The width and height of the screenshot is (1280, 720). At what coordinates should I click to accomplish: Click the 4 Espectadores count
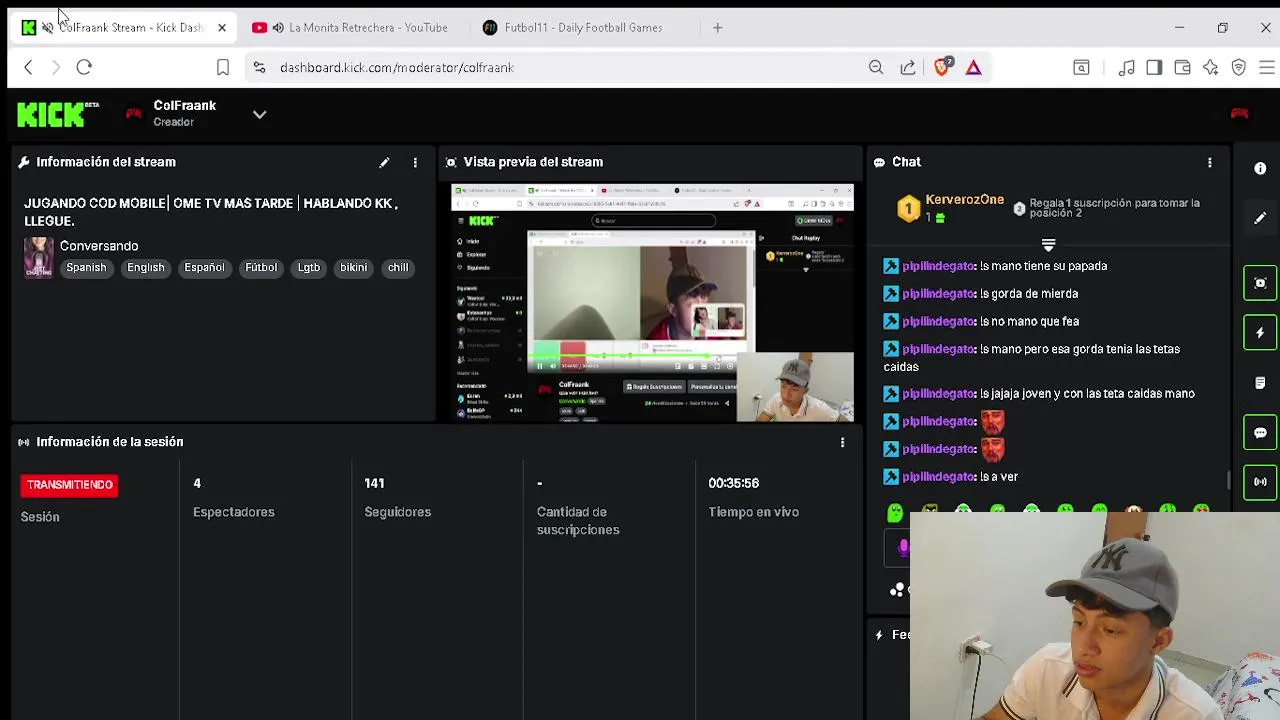pyautogui.click(x=197, y=483)
